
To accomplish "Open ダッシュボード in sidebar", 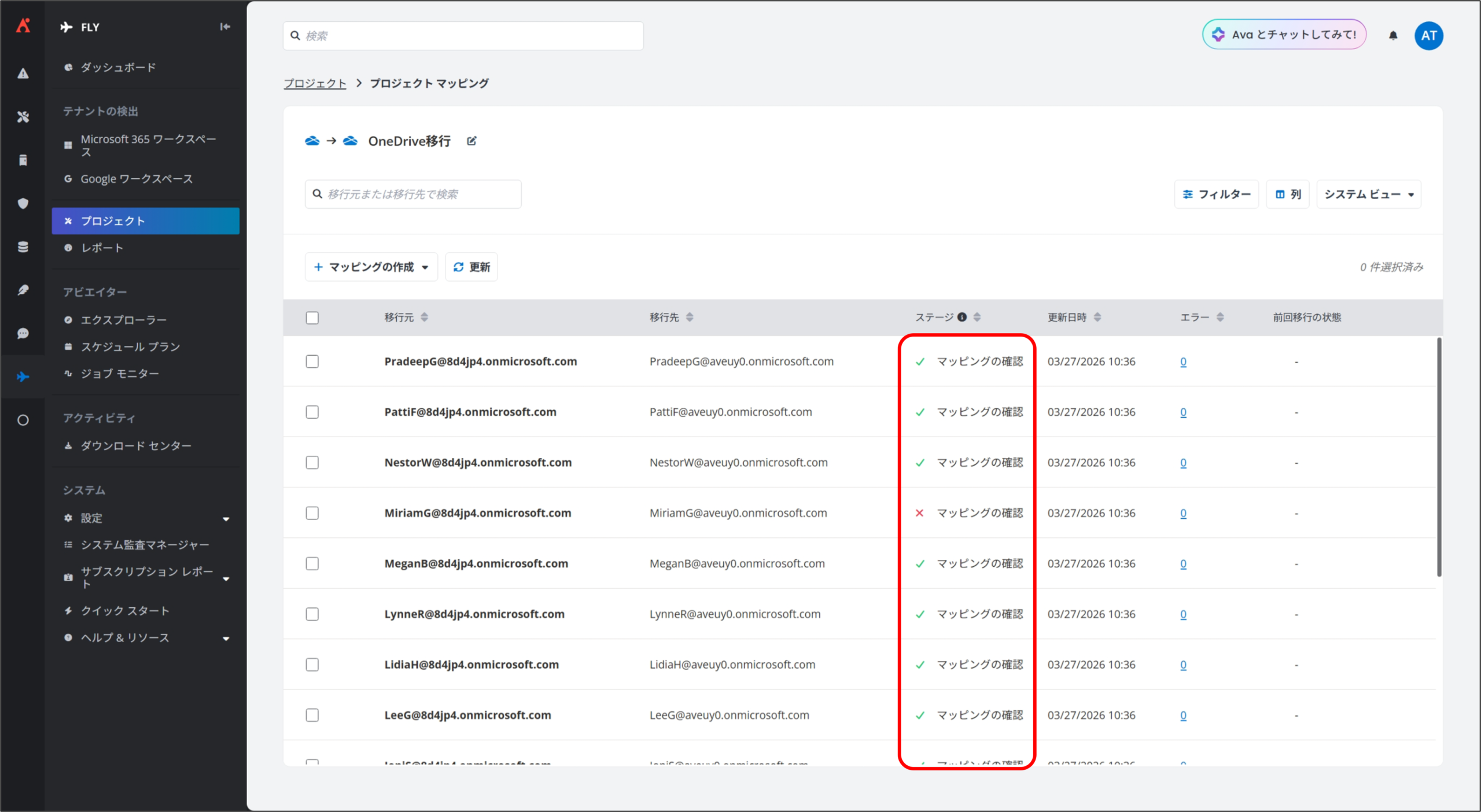I will pos(118,68).
